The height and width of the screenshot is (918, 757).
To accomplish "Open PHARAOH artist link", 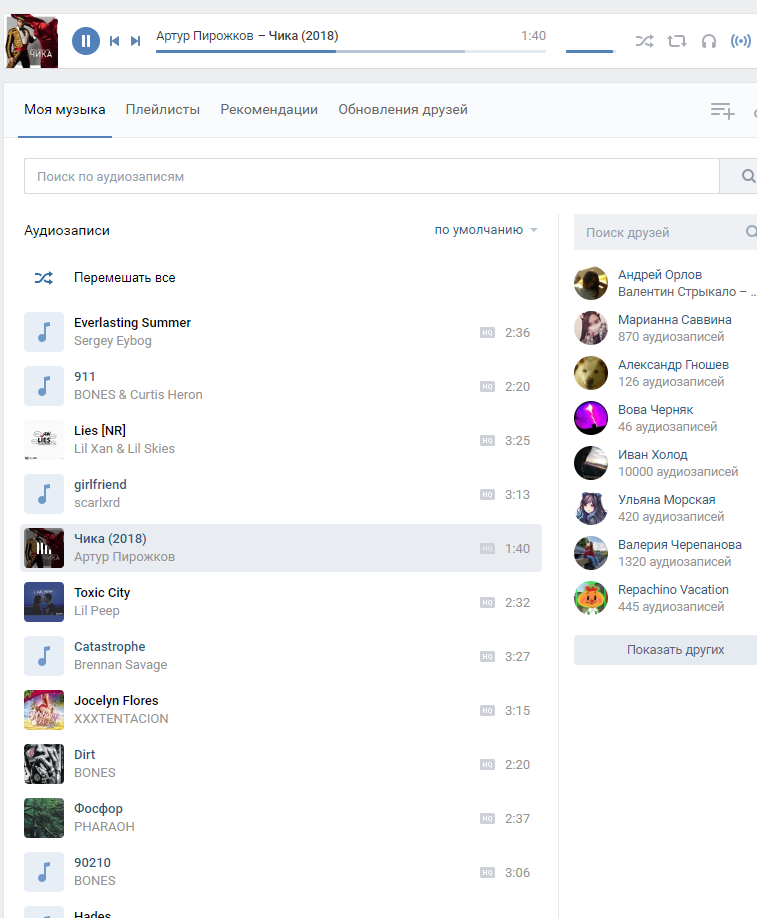I will click(104, 827).
